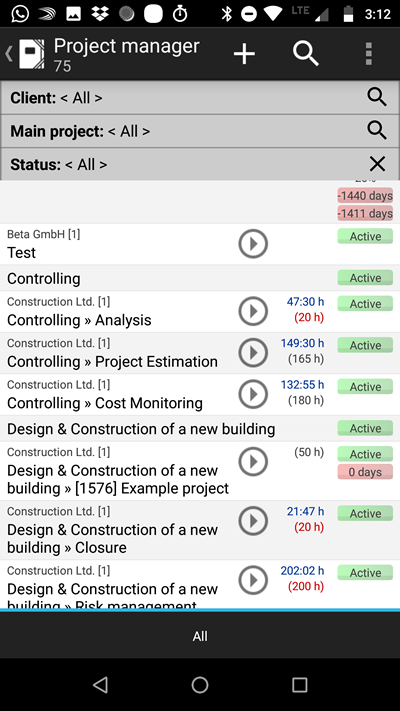Tap the Project manager app logo icon

pos(31,54)
